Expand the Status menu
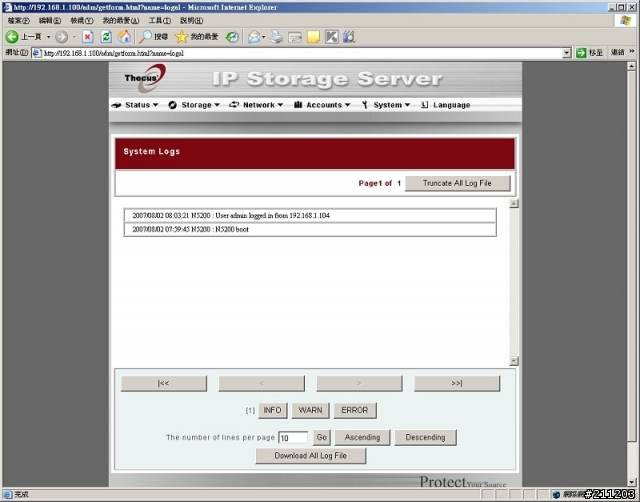Image resolution: width=640 pixels, height=502 pixels. [x=135, y=105]
